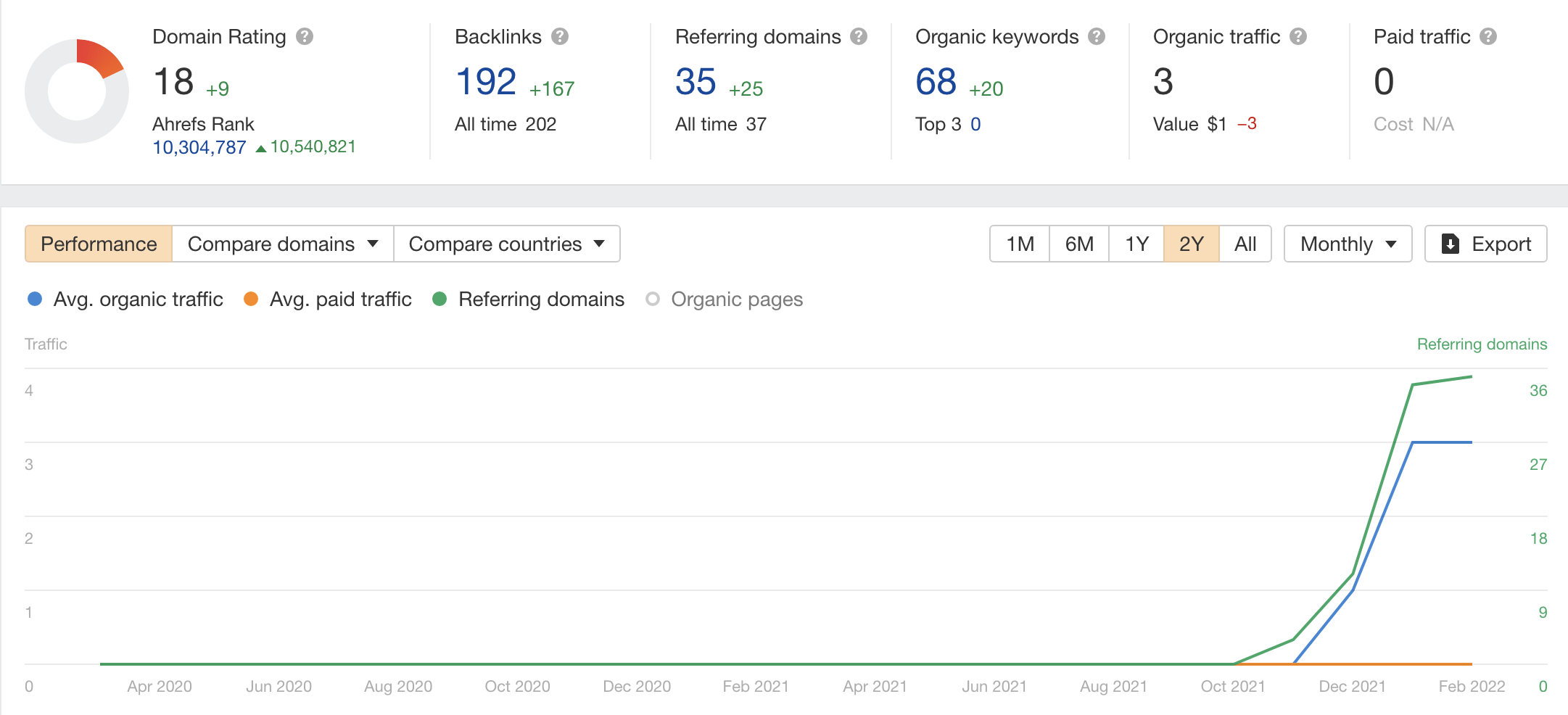This screenshot has height=715, width=1568.
Task: Open the Backlinks help tooltip icon
Action: click(560, 36)
